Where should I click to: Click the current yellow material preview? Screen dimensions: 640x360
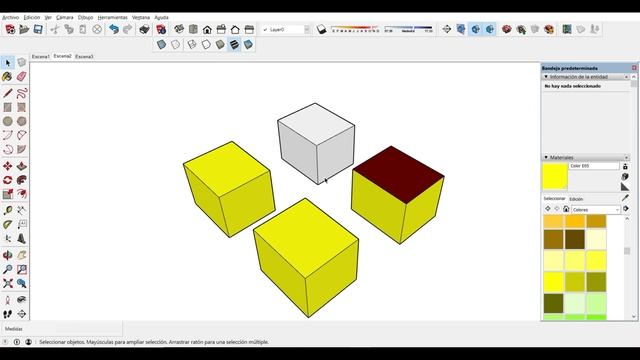pos(555,176)
